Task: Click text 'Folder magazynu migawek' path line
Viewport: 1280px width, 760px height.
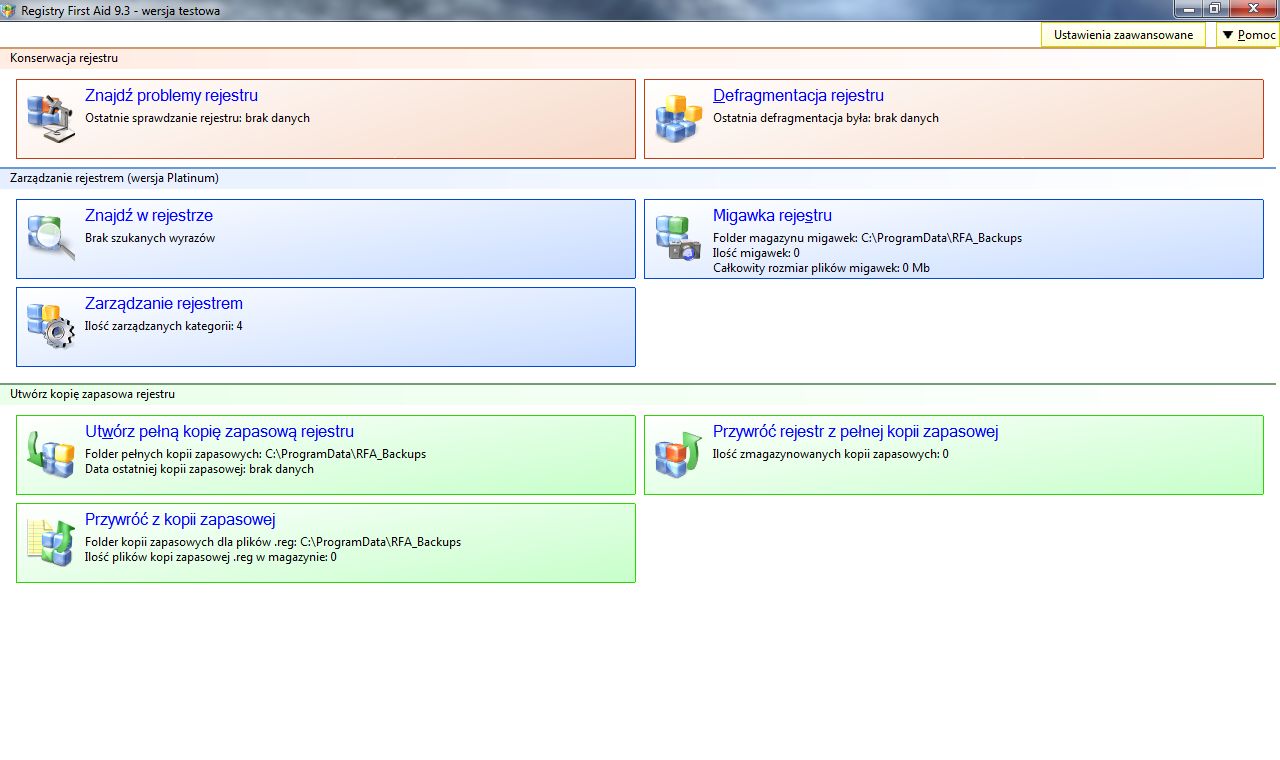Action: [x=867, y=238]
